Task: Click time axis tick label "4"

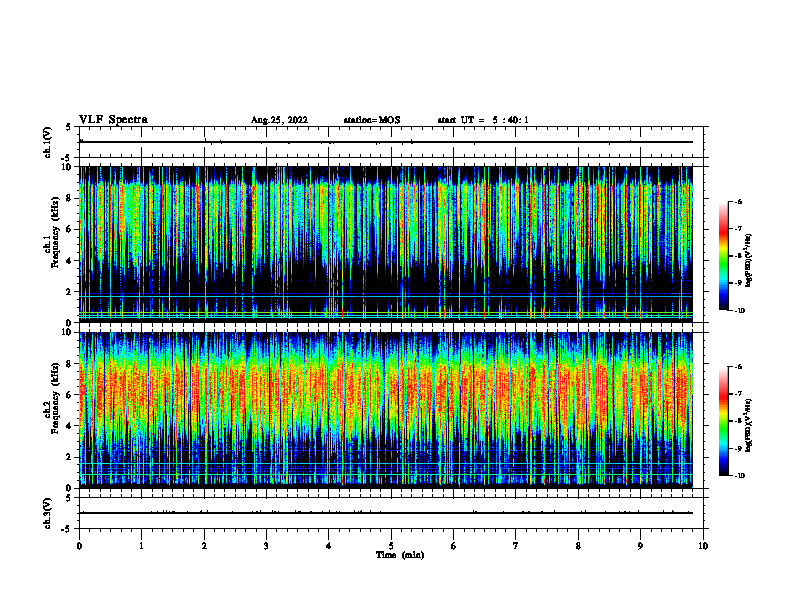Action: 329,546
